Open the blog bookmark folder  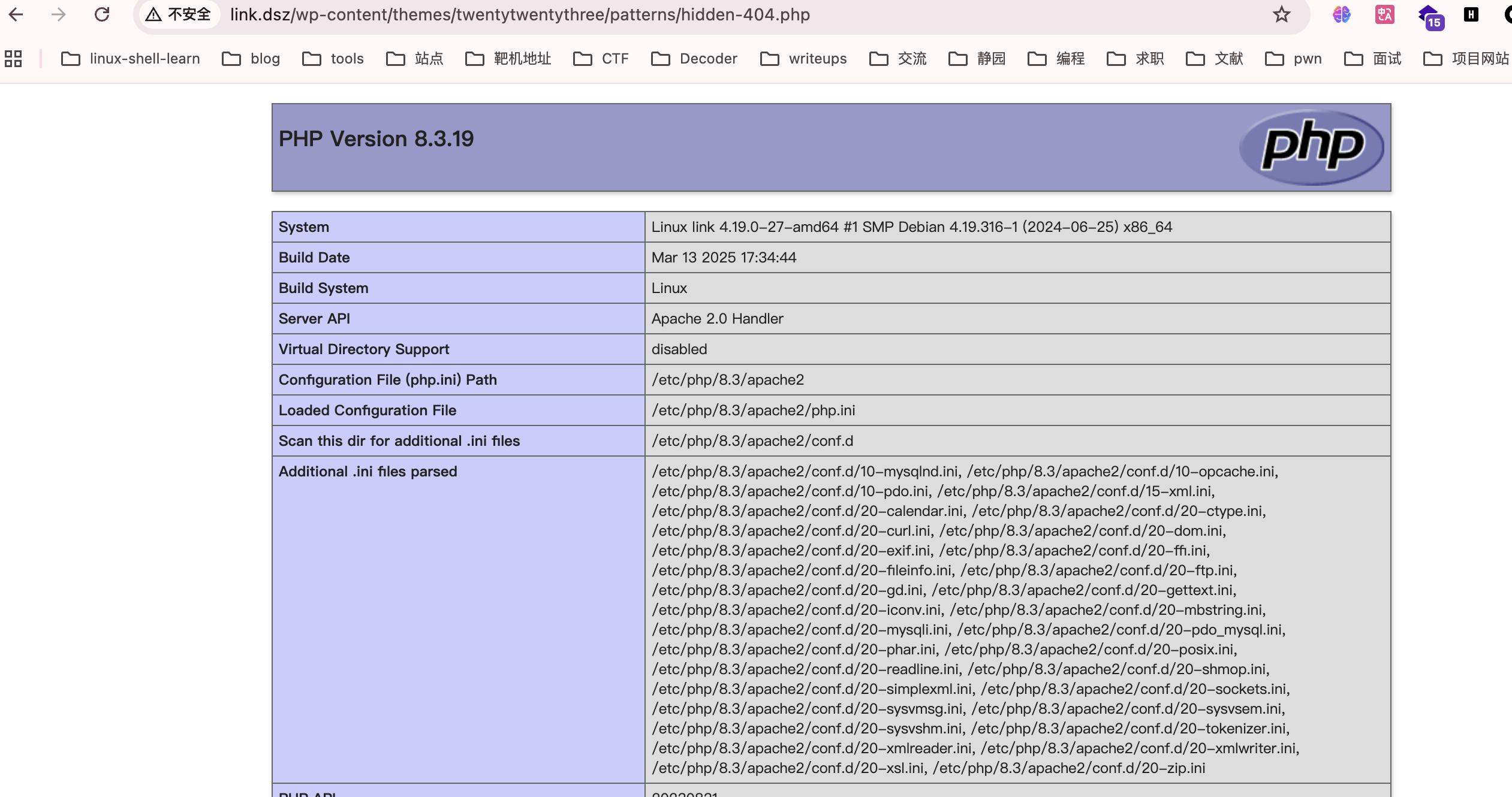(x=251, y=59)
